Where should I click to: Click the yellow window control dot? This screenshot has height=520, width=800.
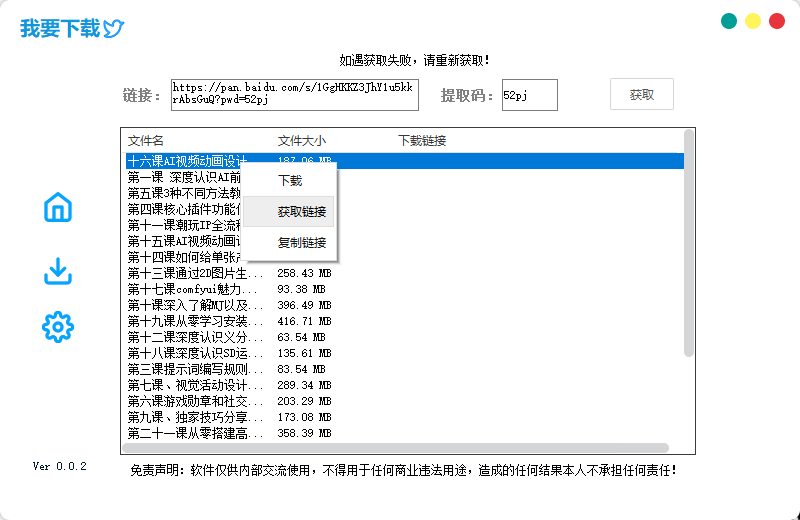[x=753, y=21]
